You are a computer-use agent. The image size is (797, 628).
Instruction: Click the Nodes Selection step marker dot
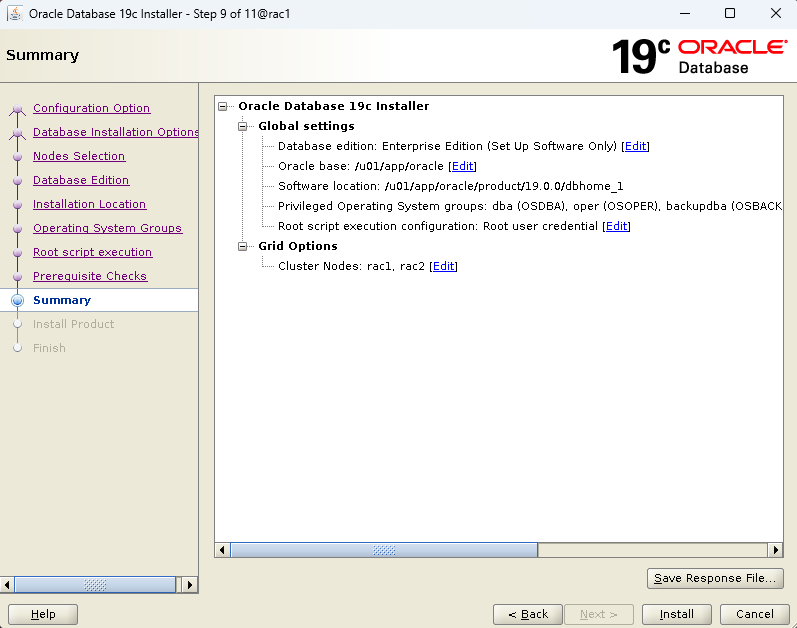point(17,156)
